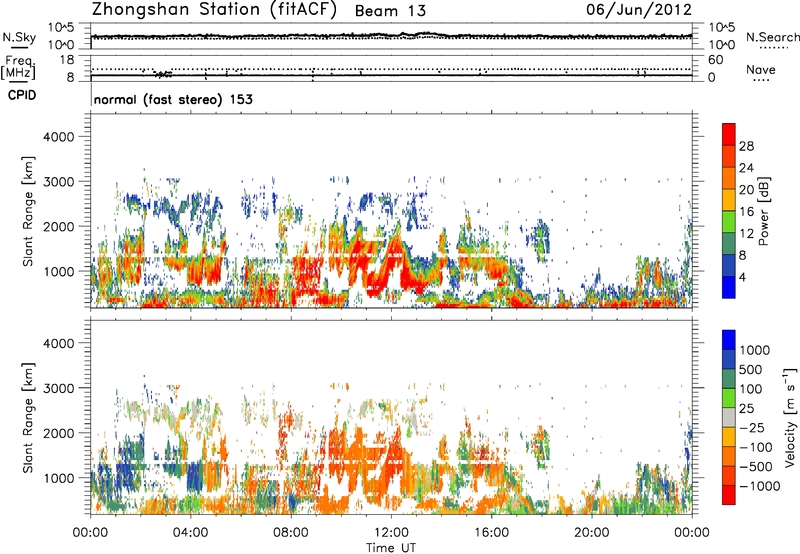Click the '60' Nave axis tick
Screen dimensions: 800x554
(715, 60)
